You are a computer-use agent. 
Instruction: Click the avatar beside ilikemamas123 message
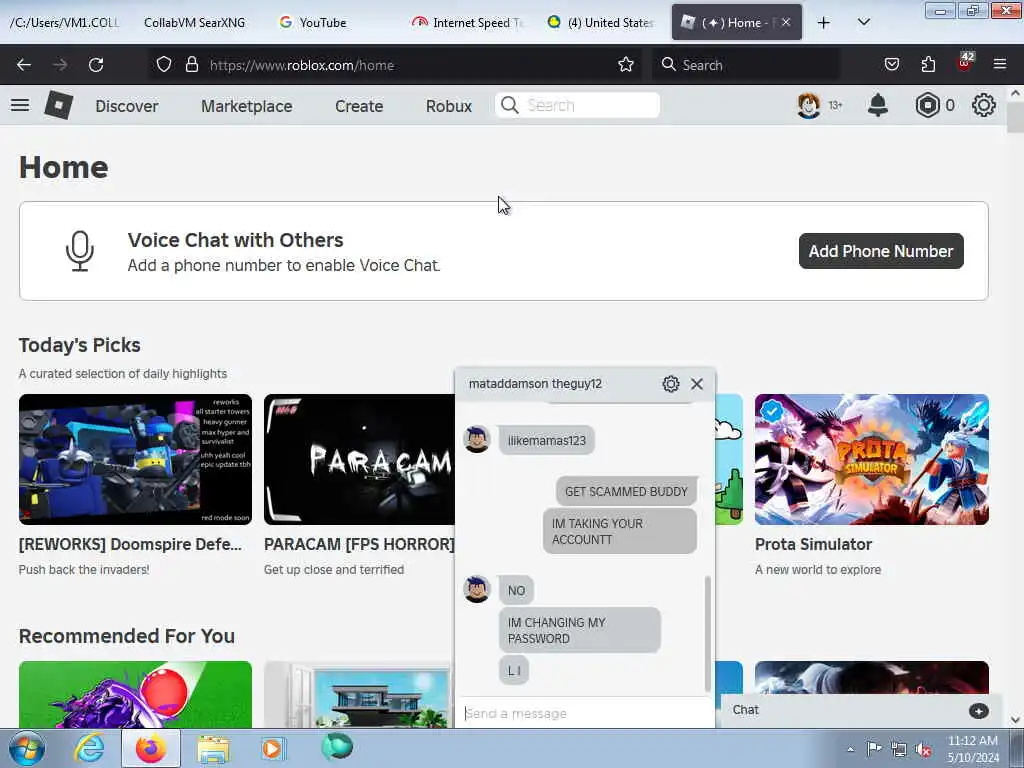tap(477, 439)
